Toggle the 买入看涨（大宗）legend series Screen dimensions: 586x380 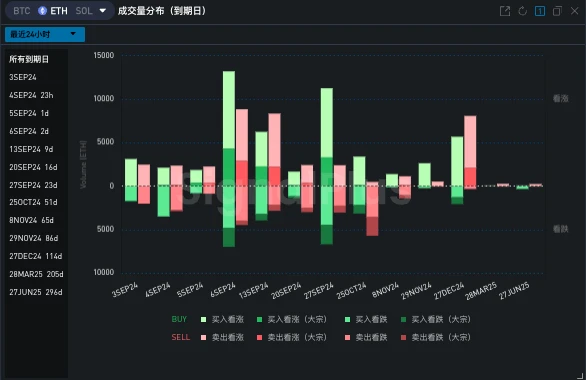pos(292,319)
